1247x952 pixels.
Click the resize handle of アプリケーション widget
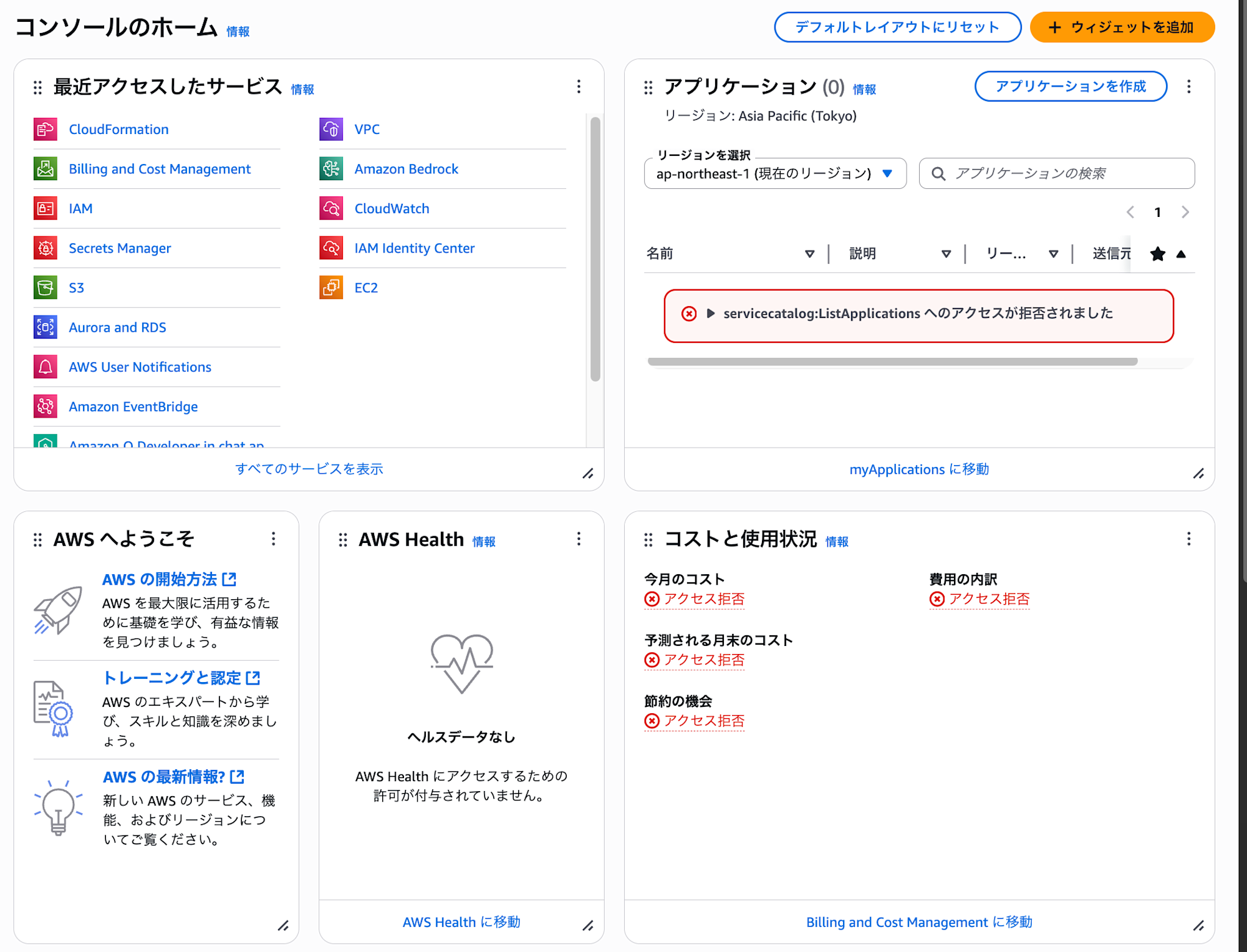point(1198,474)
